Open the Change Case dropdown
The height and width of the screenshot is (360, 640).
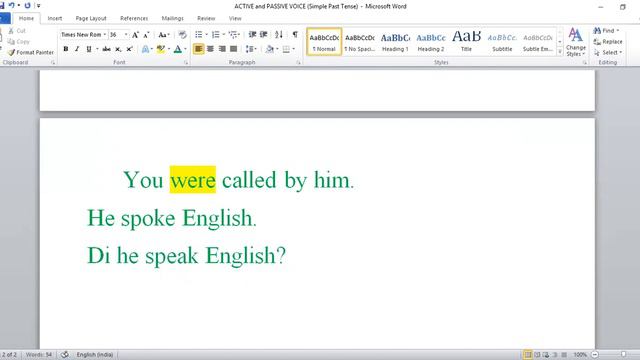[164, 35]
